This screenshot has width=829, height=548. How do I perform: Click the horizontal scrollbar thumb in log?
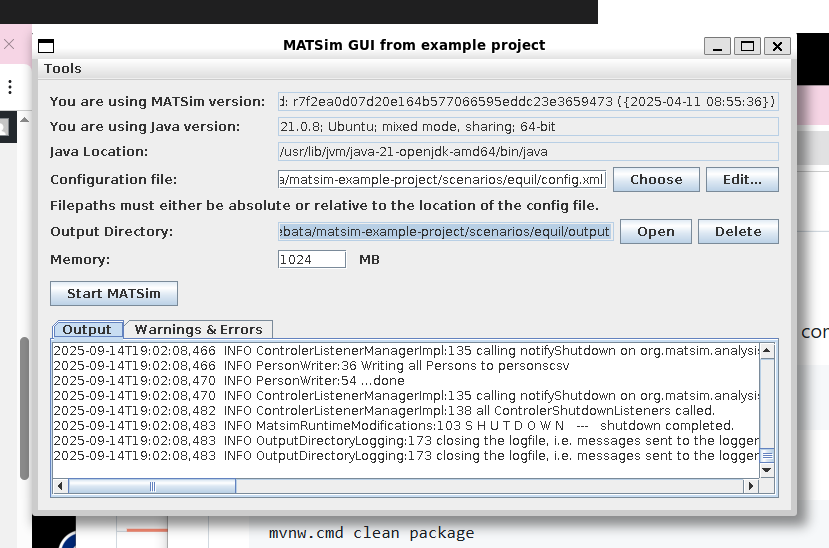click(x=152, y=486)
